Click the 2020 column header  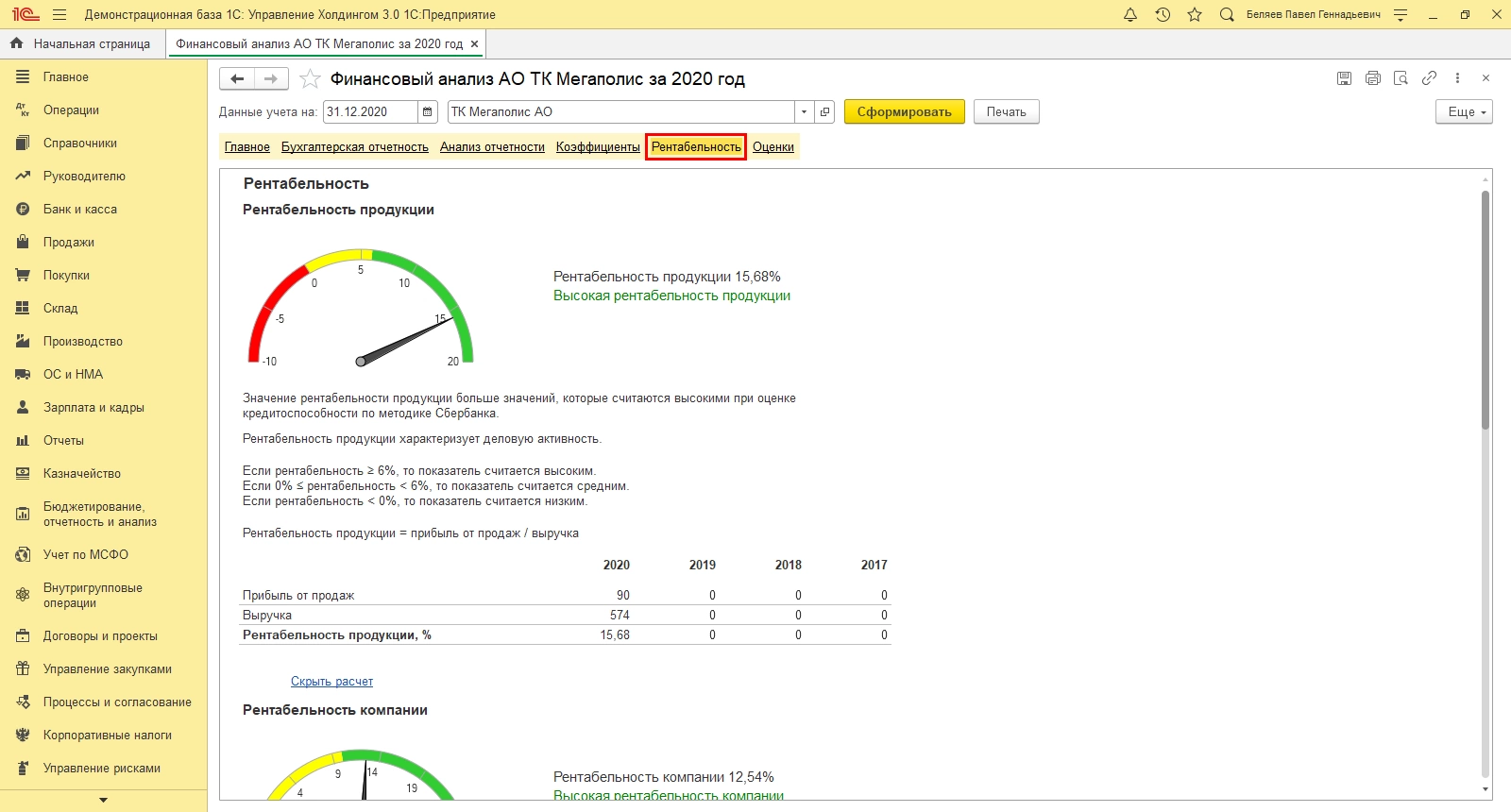pyautogui.click(x=617, y=566)
